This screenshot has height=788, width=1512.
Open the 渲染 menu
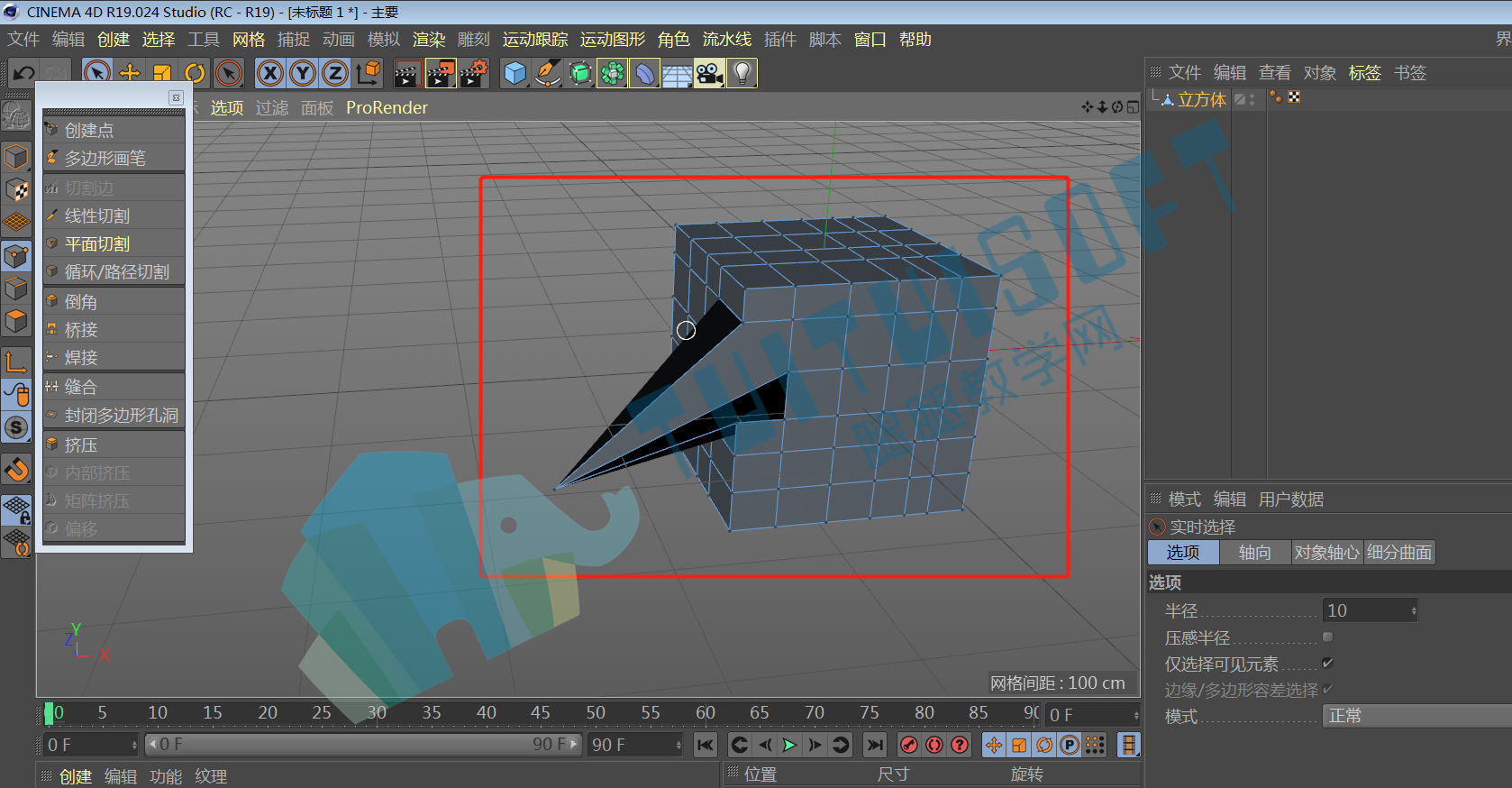pos(429,40)
